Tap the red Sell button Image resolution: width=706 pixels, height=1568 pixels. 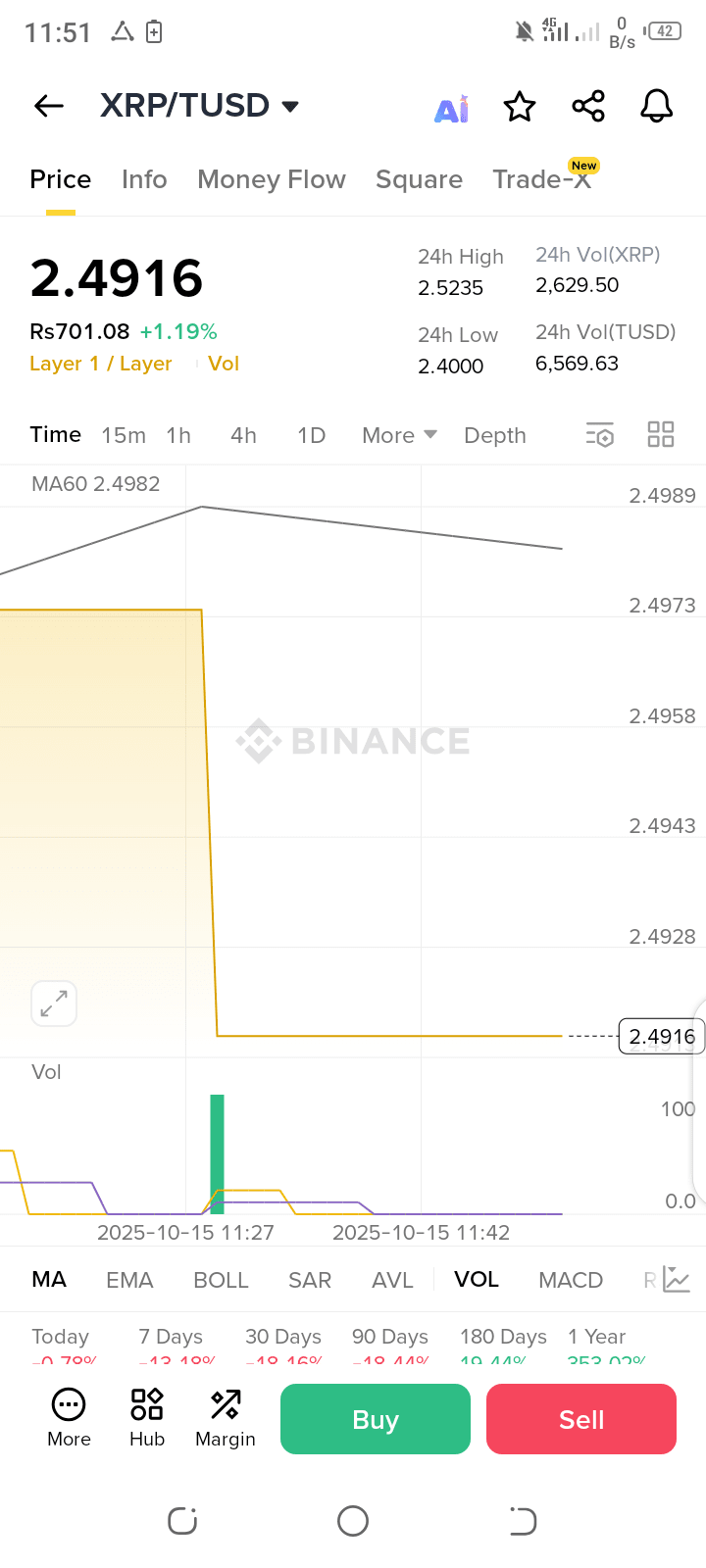(581, 1419)
